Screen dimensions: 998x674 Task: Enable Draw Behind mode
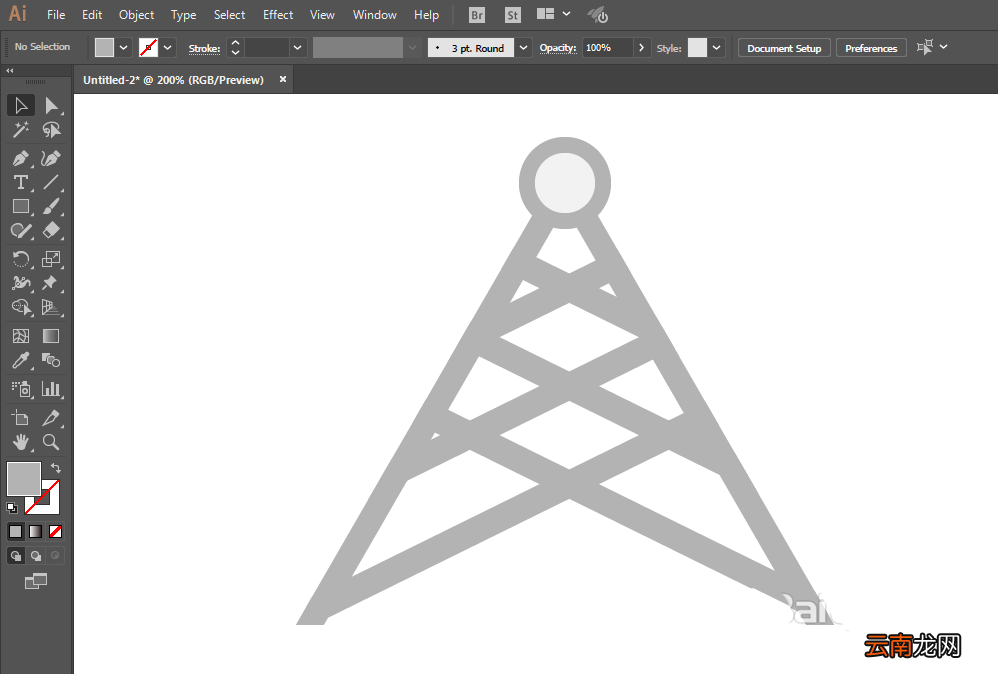coord(36,556)
